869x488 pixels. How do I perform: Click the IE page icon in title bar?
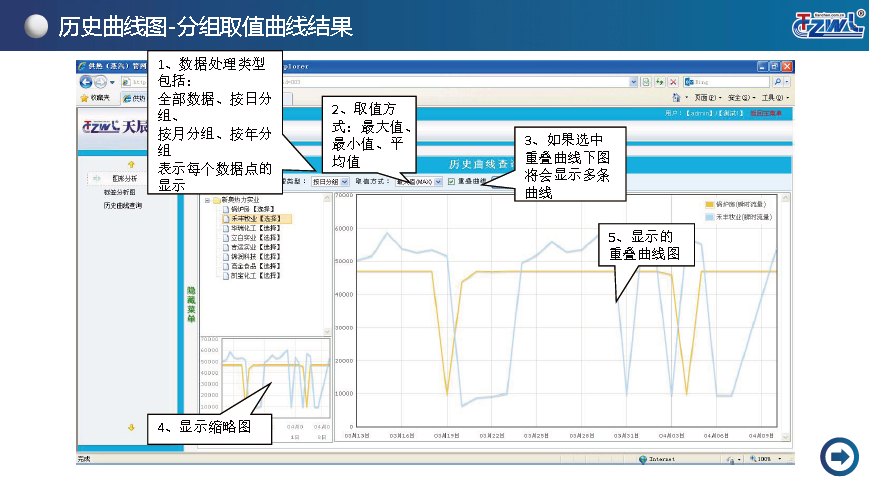point(82,66)
